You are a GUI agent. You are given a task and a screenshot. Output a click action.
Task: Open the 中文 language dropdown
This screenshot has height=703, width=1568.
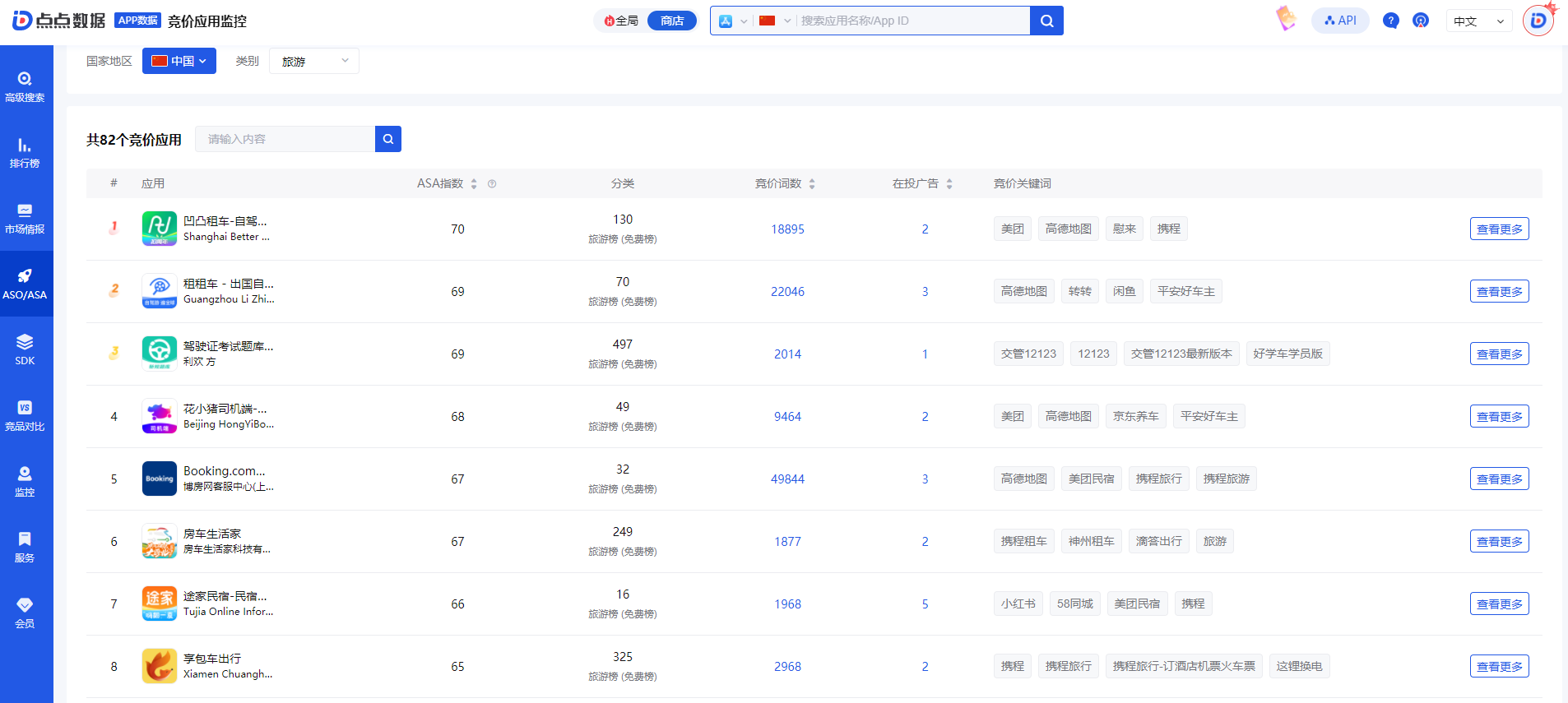pyautogui.click(x=1478, y=21)
